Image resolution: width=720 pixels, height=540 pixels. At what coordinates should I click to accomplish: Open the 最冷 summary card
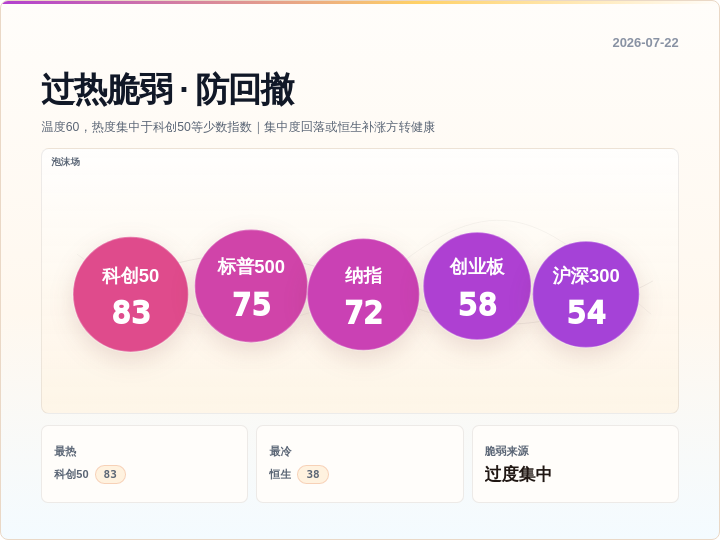click(360, 464)
